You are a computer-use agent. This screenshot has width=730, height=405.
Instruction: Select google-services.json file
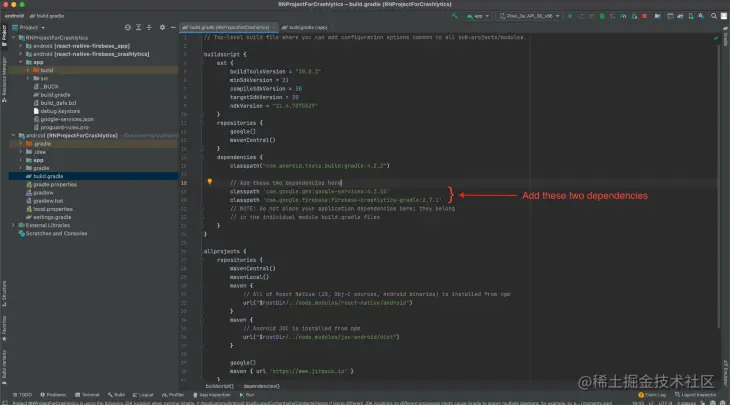click(63, 119)
